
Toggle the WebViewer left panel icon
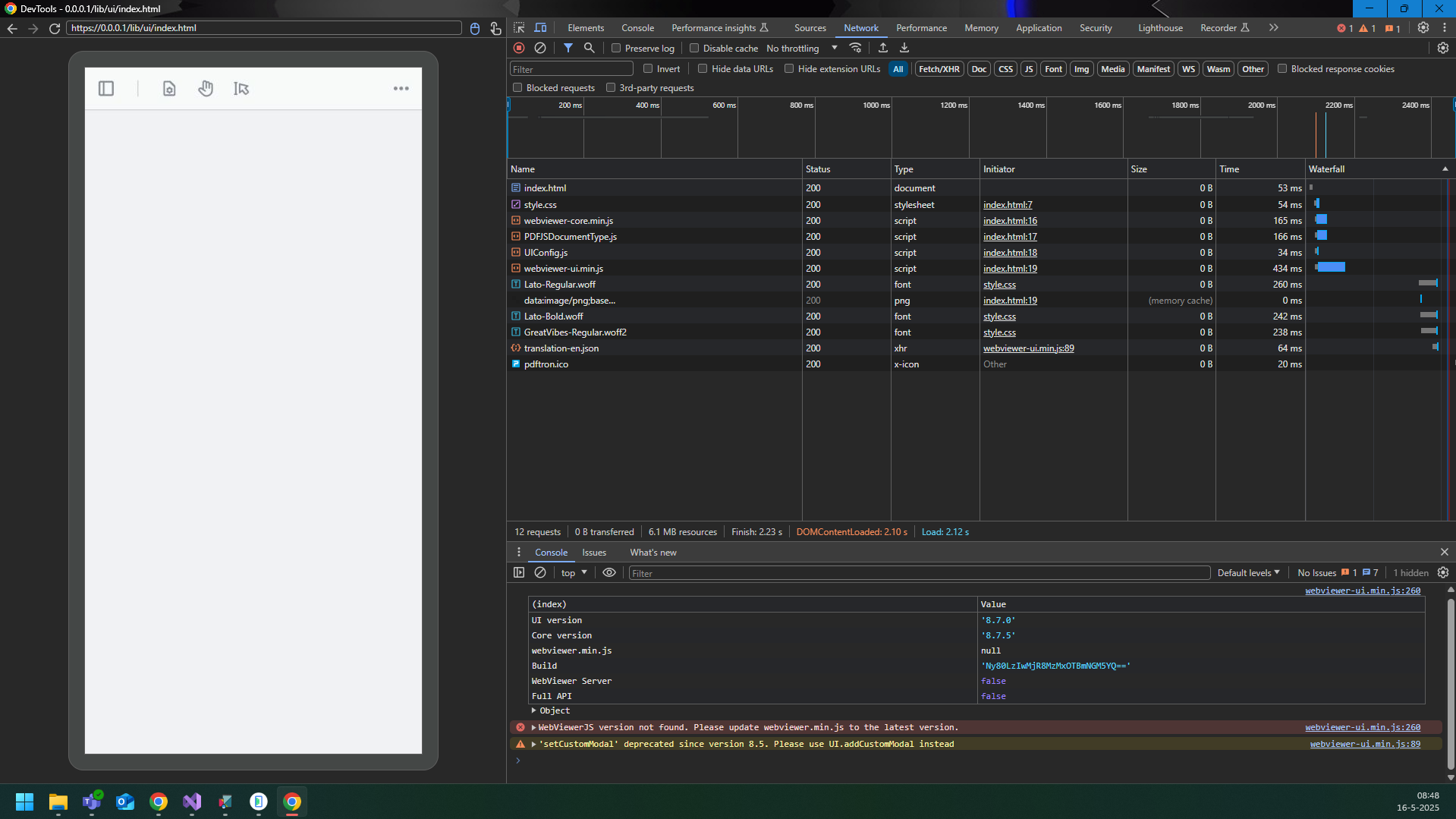click(106, 89)
